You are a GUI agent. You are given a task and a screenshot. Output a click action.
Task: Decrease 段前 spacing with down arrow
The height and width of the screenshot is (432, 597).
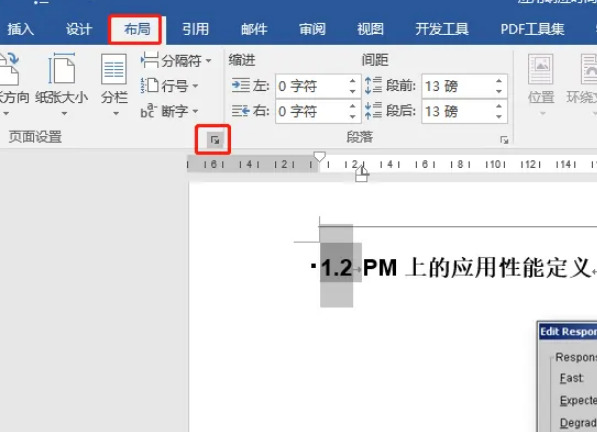click(499, 92)
